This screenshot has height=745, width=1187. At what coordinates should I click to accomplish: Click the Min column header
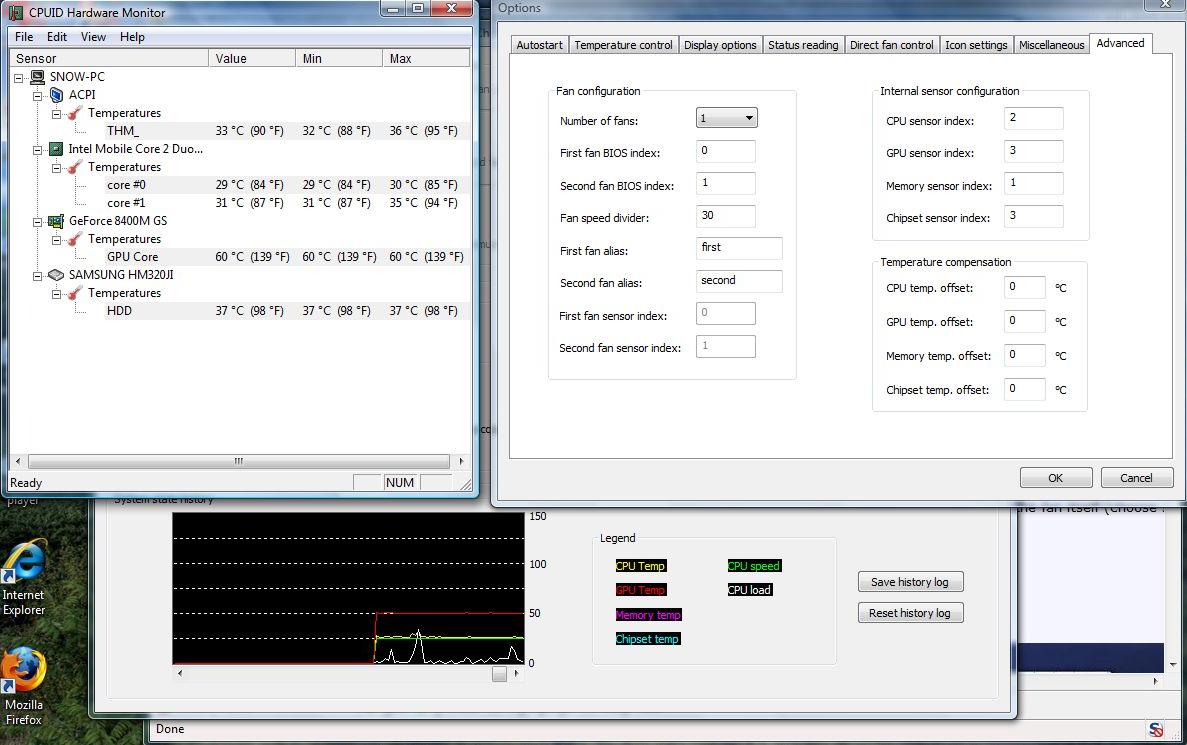click(339, 58)
